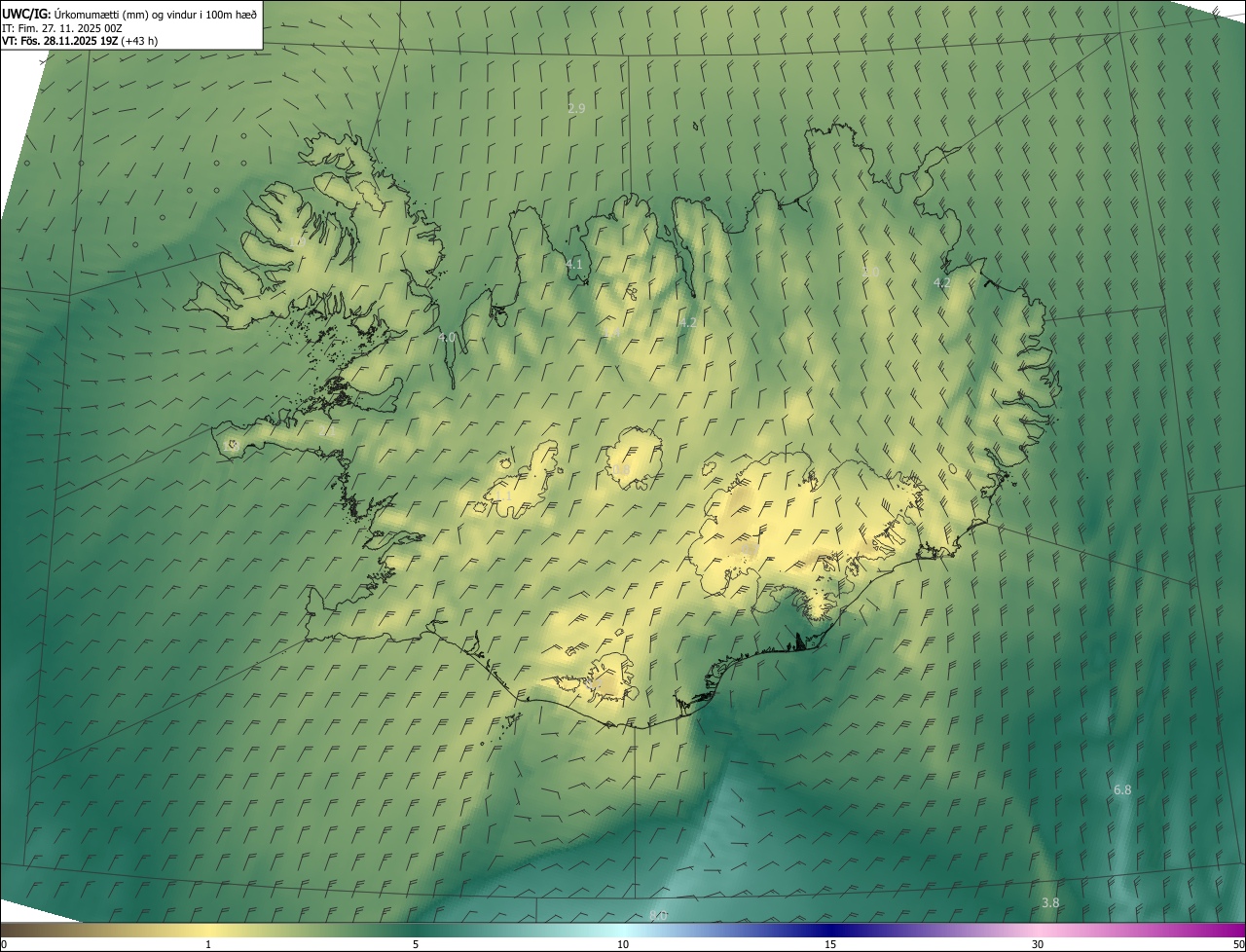The image size is (1246, 952).
Task: Click the colorbar tick label 10
Action: pos(623,944)
